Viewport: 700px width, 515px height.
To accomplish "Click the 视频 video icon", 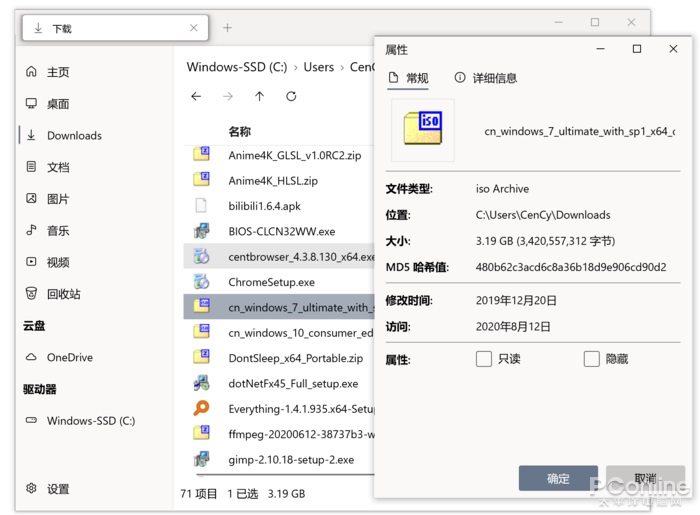I will (x=31, y=262).
